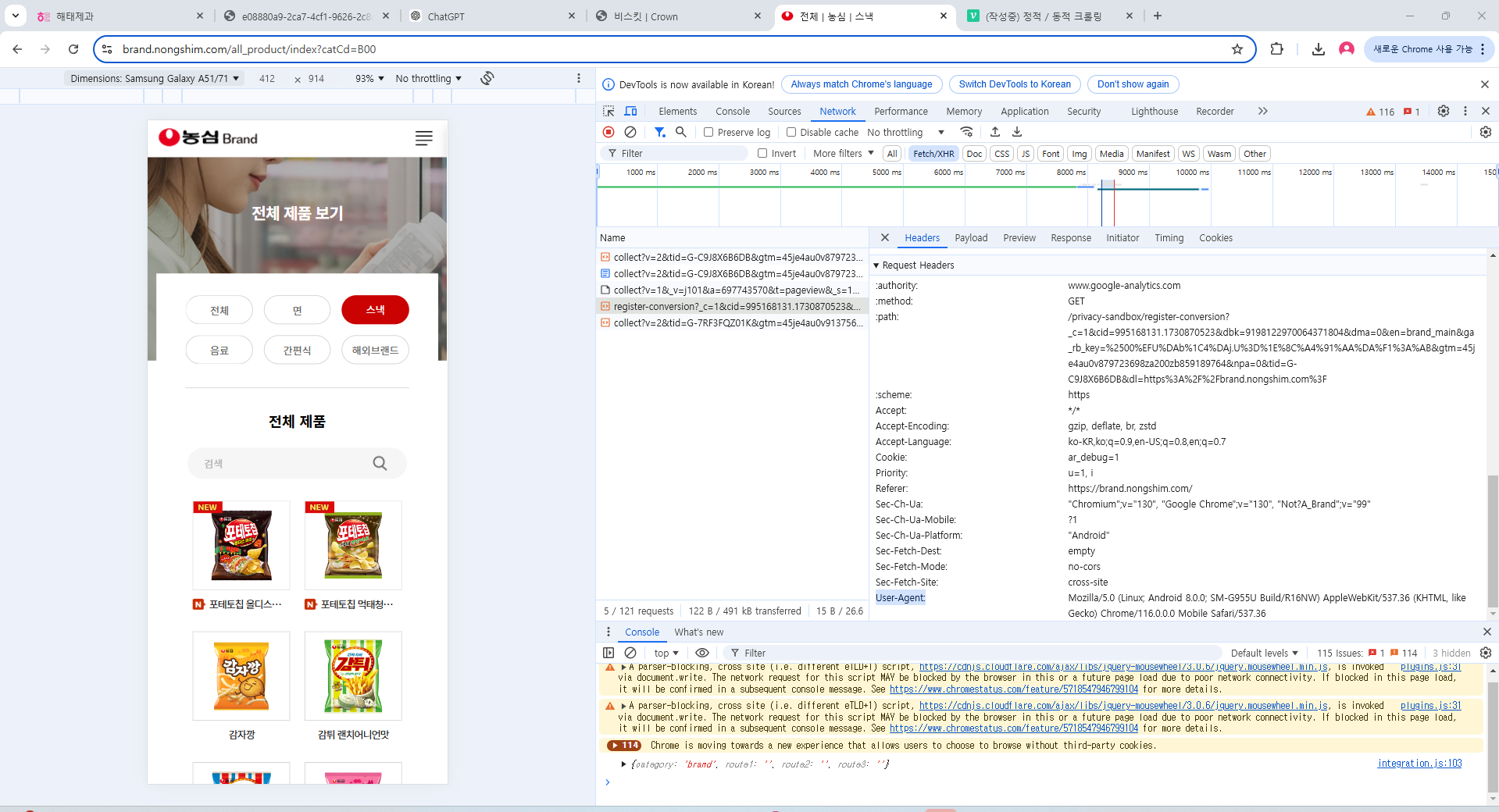This screenshot has width=1499, height=812.
Task: Stop recording network log
Action: 609,132
